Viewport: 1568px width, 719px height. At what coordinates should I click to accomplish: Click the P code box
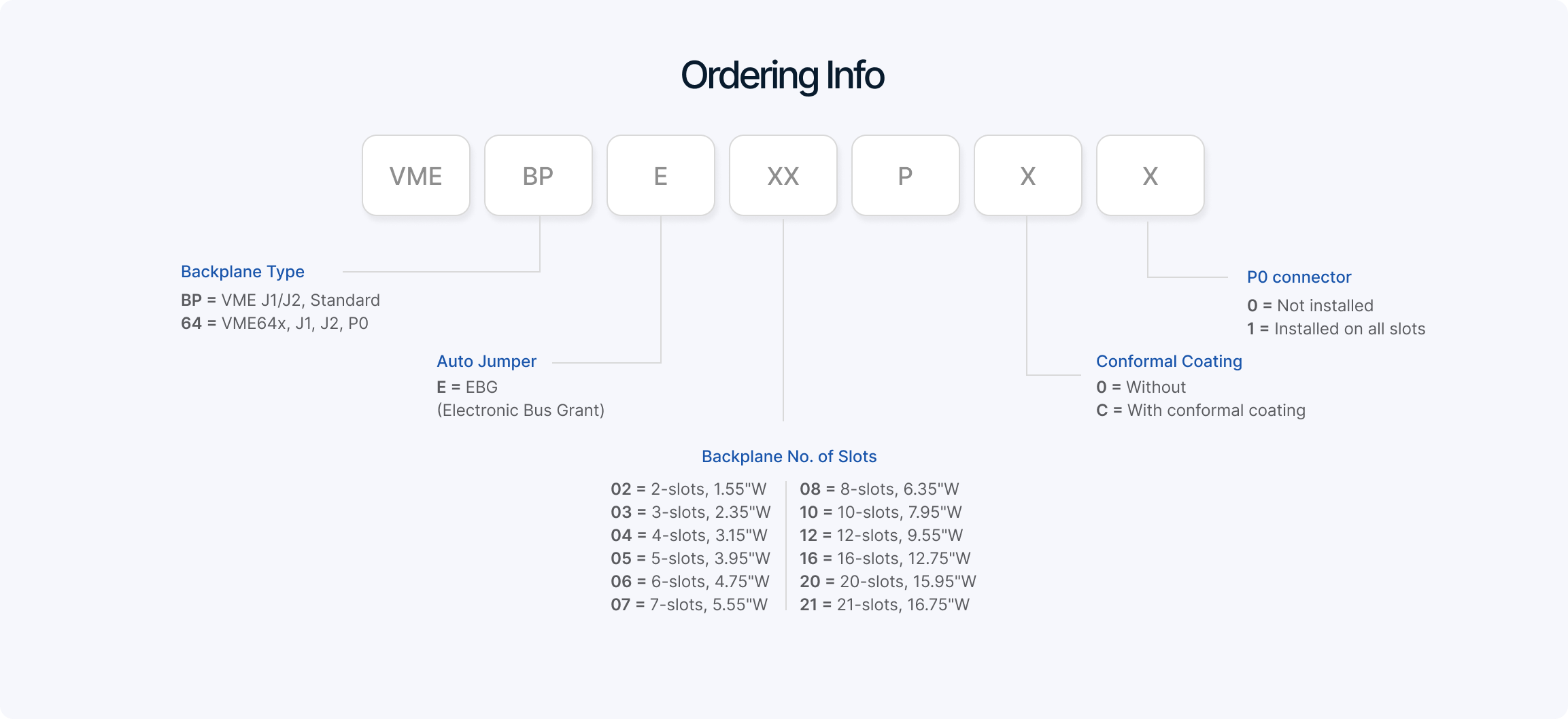pos(906,176)
